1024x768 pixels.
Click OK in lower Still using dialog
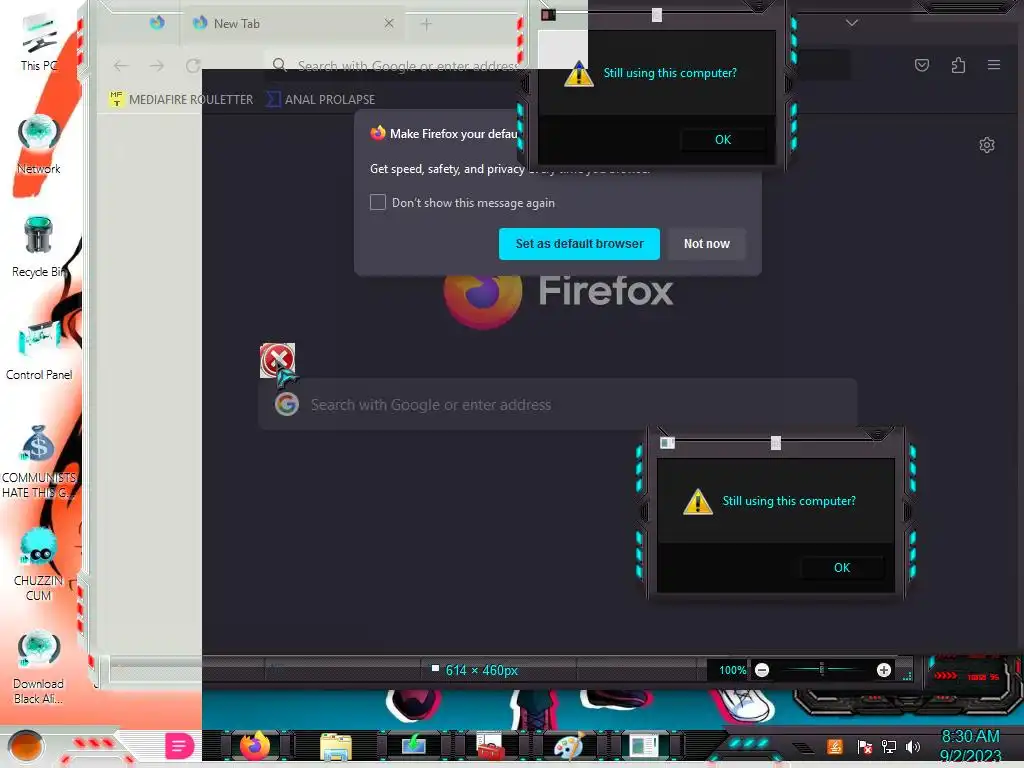point(842,568)
